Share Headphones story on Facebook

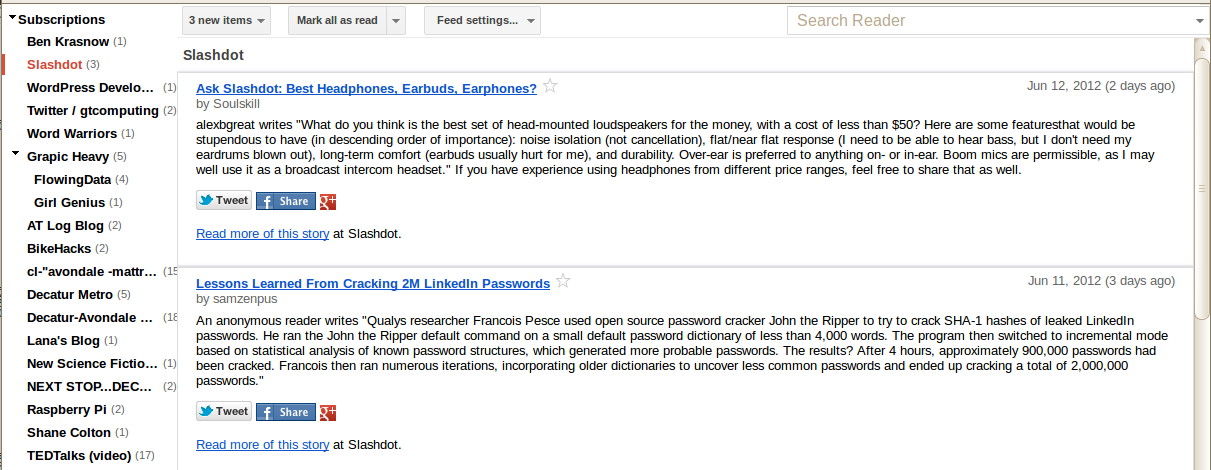coord(285,201)
